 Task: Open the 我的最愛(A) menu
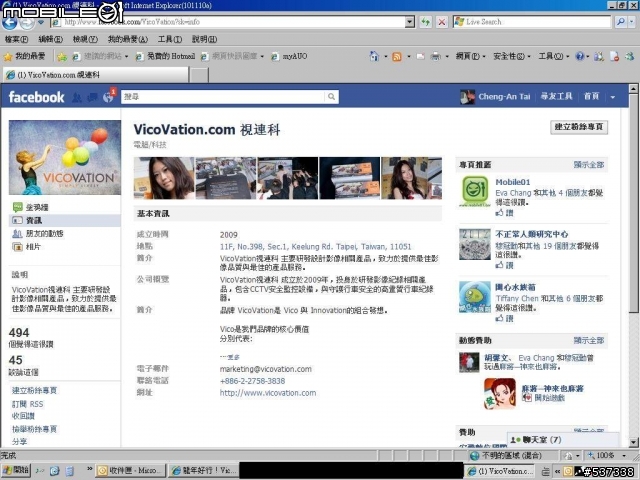pos(128,39)
